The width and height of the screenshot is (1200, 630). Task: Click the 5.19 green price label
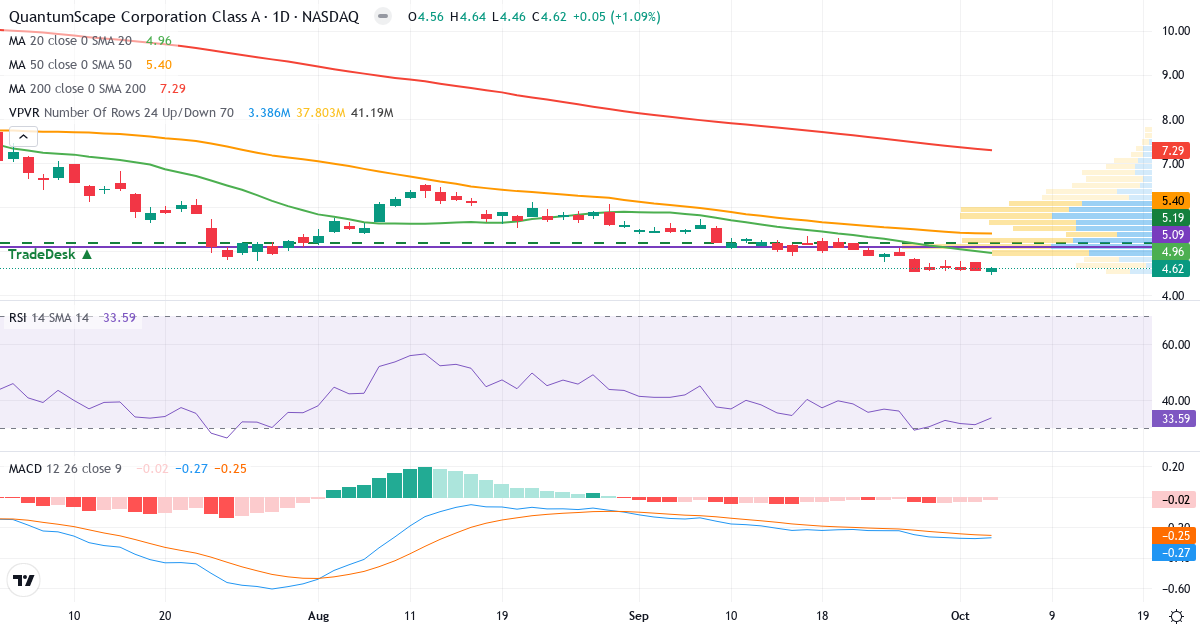click(x=1170, y=217)
